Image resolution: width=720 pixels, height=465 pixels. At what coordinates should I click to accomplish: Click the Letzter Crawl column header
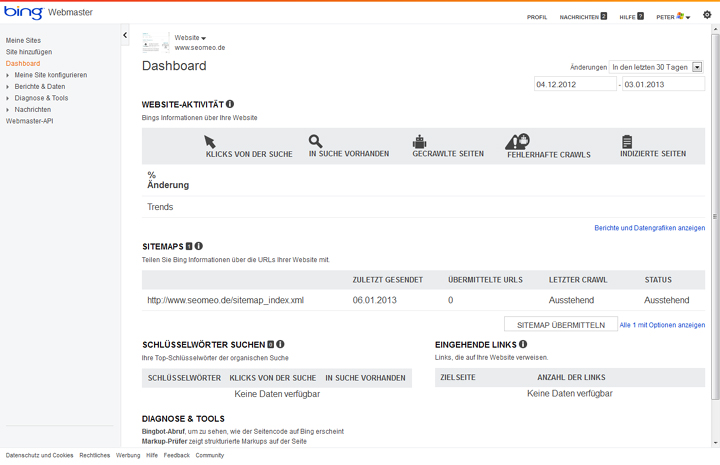point(578,280)
